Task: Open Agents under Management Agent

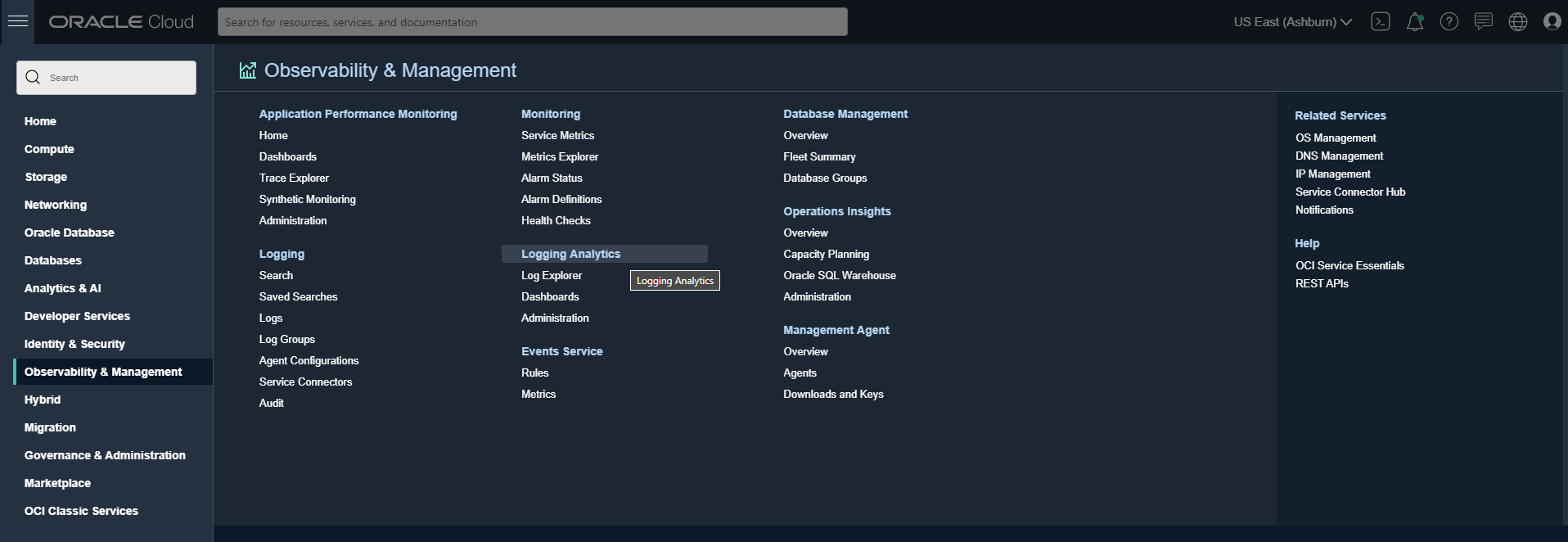Action: pyautogui.click(x=800, y=373)
